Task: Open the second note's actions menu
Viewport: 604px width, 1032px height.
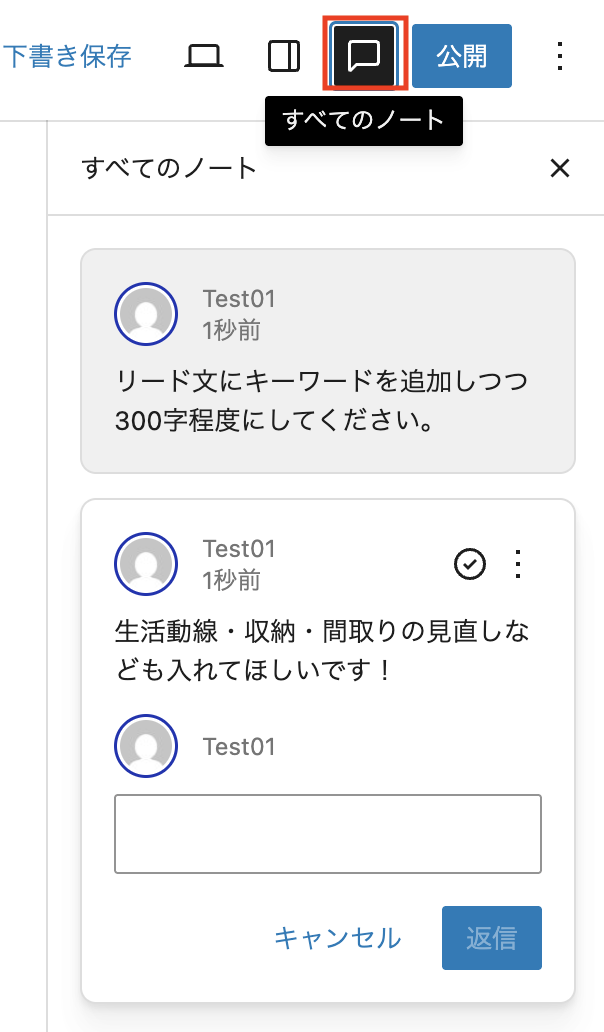Action: pyautogui.click(x=518, y=564)
